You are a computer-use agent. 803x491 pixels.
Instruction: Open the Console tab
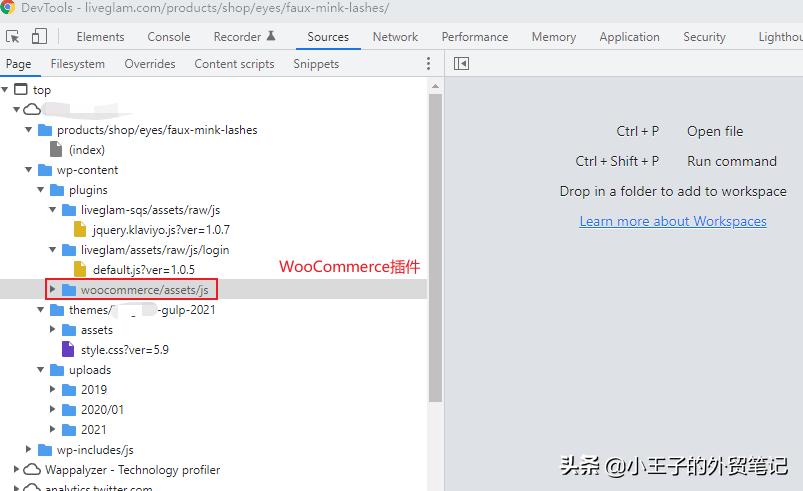point(169,37)
